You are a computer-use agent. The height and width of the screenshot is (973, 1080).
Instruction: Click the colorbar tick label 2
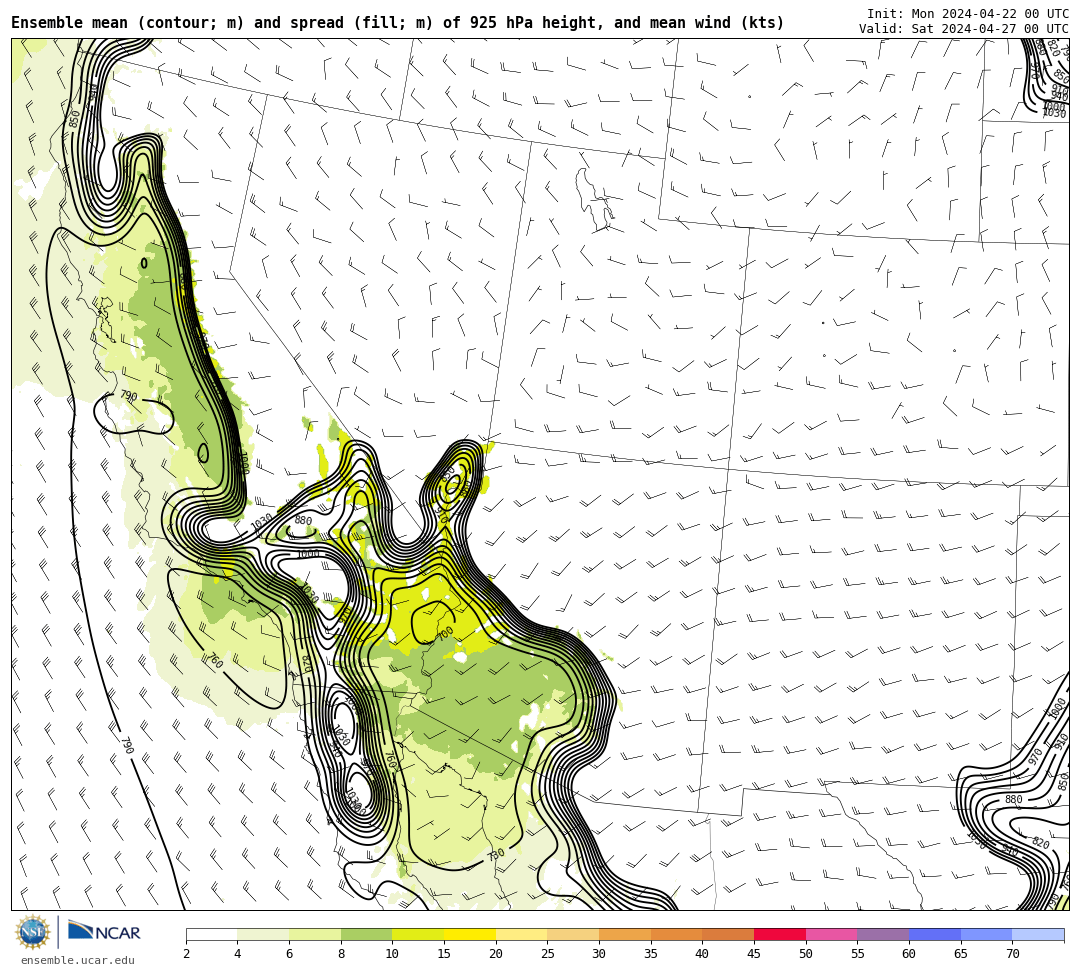186,954
